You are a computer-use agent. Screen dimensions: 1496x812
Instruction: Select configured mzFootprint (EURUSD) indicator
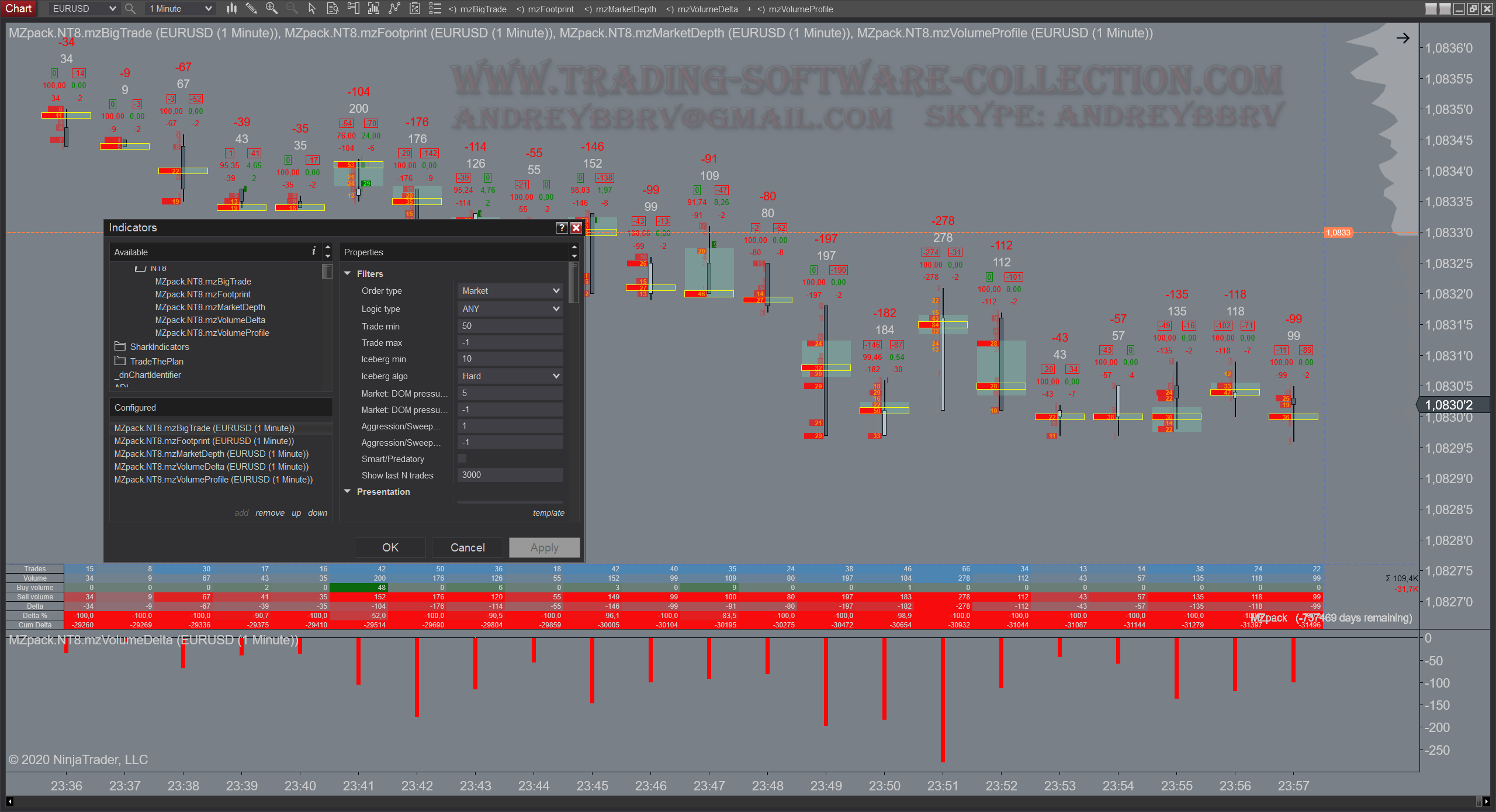pos(204,441)
